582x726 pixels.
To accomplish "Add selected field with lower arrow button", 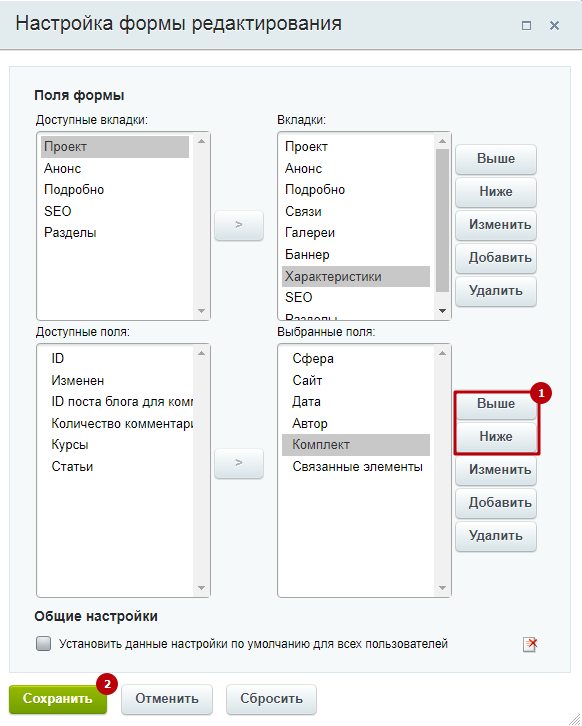I will click(239, 463).
